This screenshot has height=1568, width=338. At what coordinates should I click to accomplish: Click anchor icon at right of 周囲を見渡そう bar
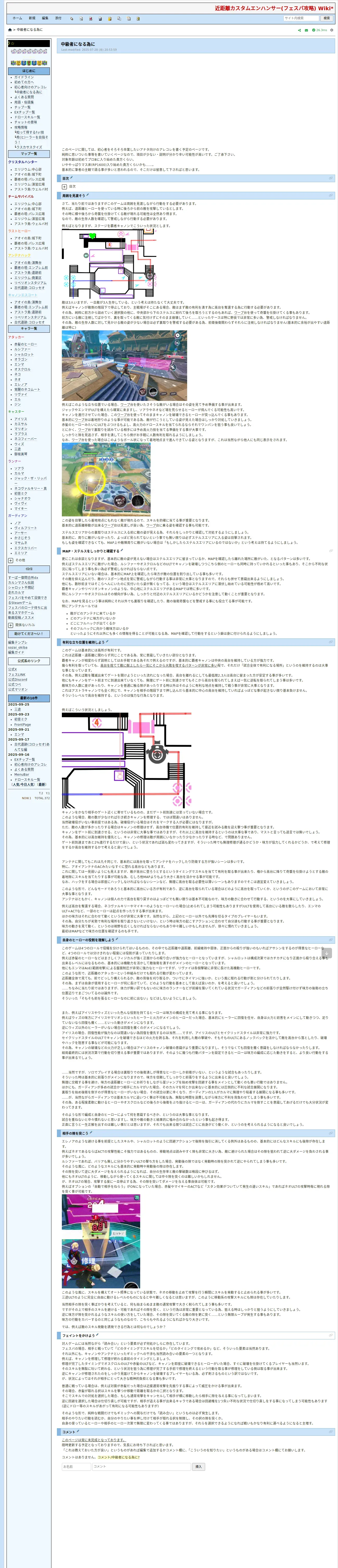point(331,195)
